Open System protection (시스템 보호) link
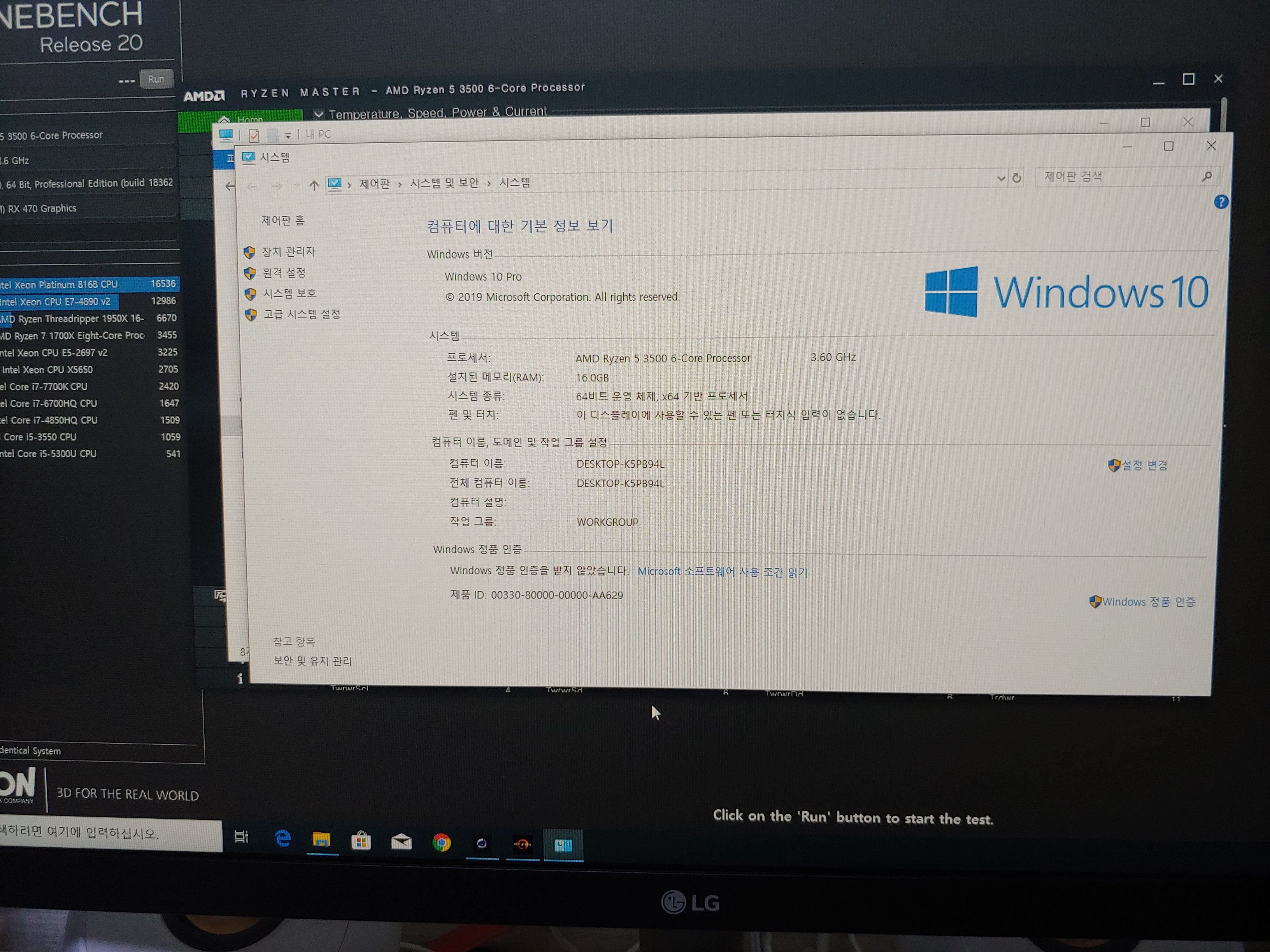 coord(289,293)
